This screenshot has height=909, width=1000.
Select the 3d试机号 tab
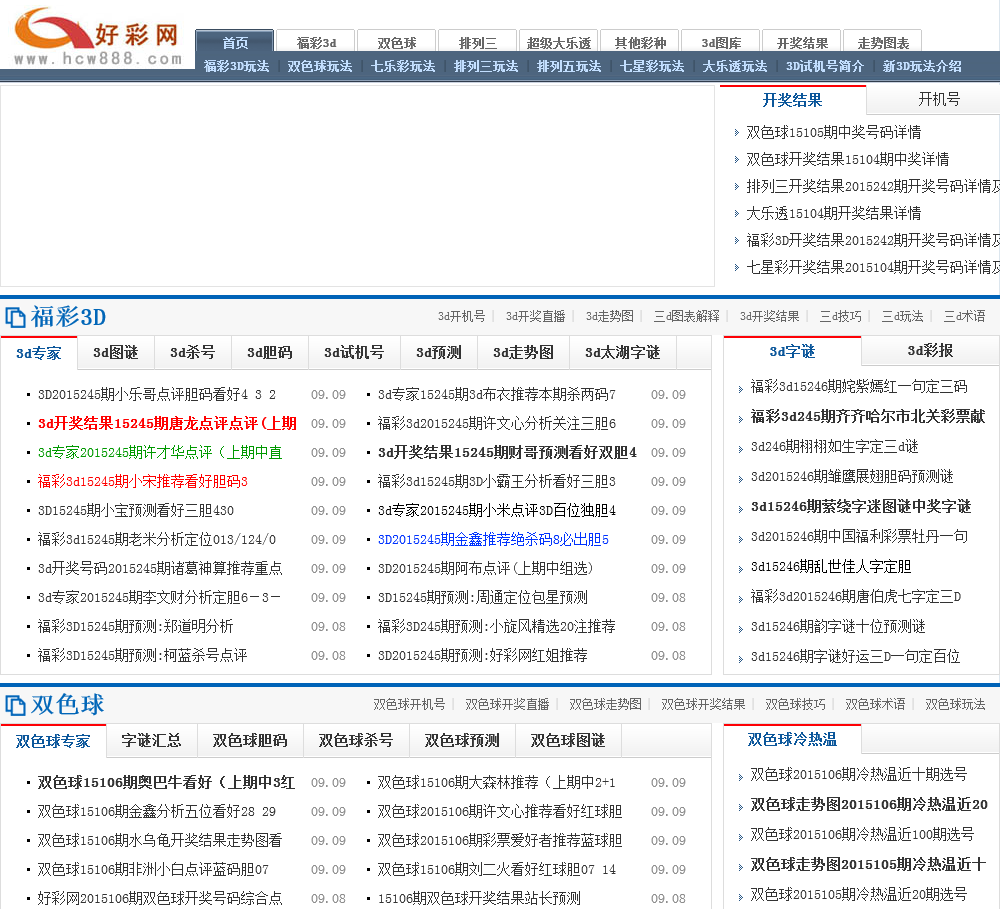[x=354, y=353]
